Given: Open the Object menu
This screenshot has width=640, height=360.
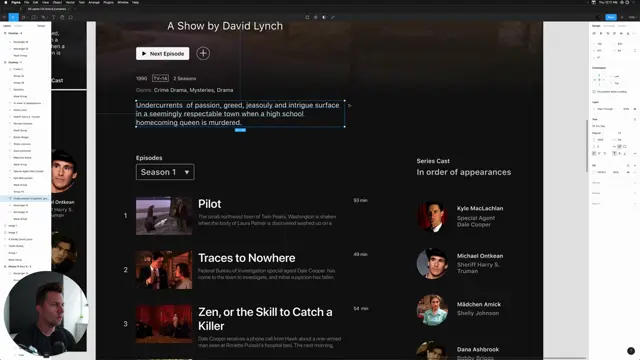Looking at the screenshot, I should pyautogui.click(x=57, y=2).
